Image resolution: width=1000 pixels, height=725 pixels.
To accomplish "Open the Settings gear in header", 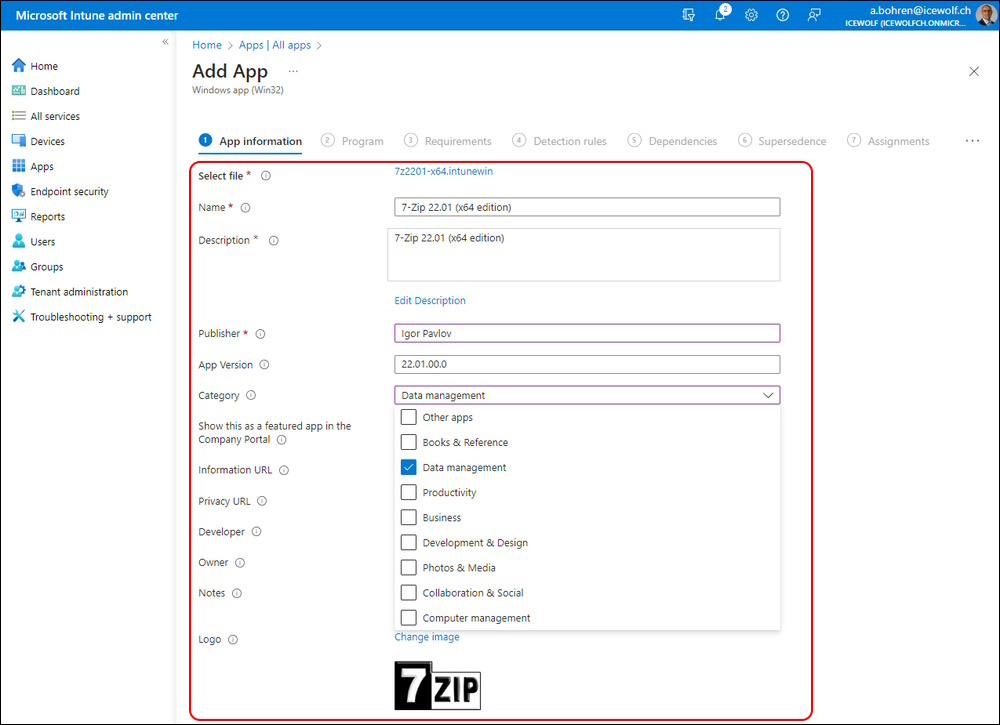I will (x=751, y=15).
